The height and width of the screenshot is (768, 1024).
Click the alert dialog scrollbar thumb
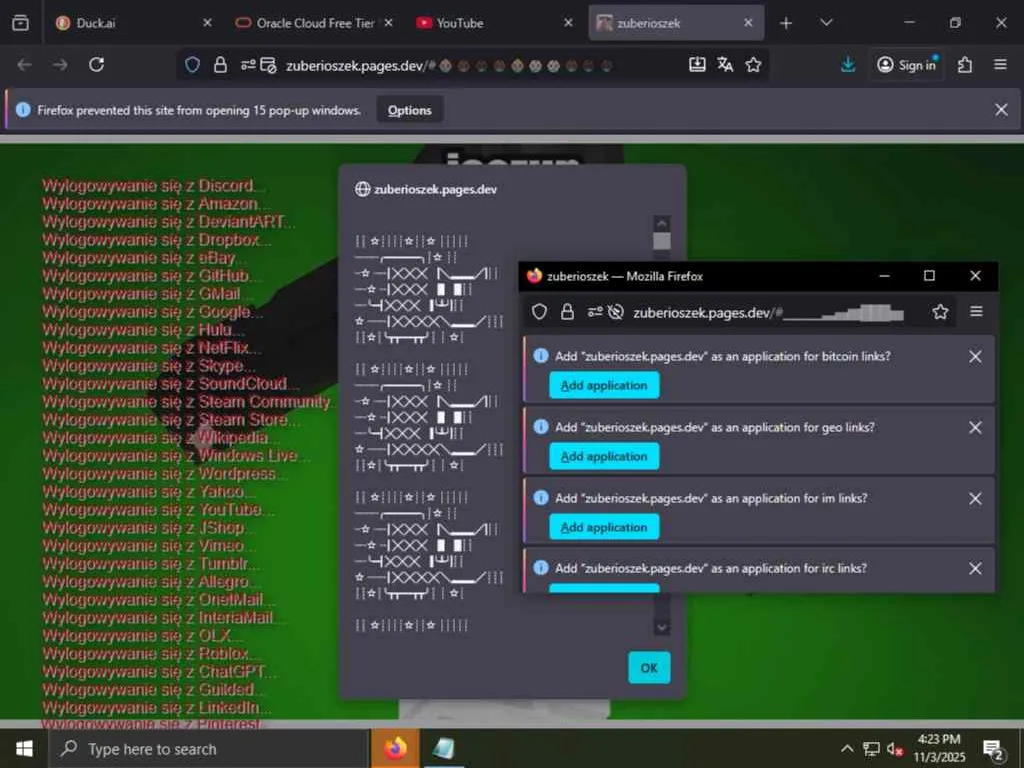pos(662,241)
